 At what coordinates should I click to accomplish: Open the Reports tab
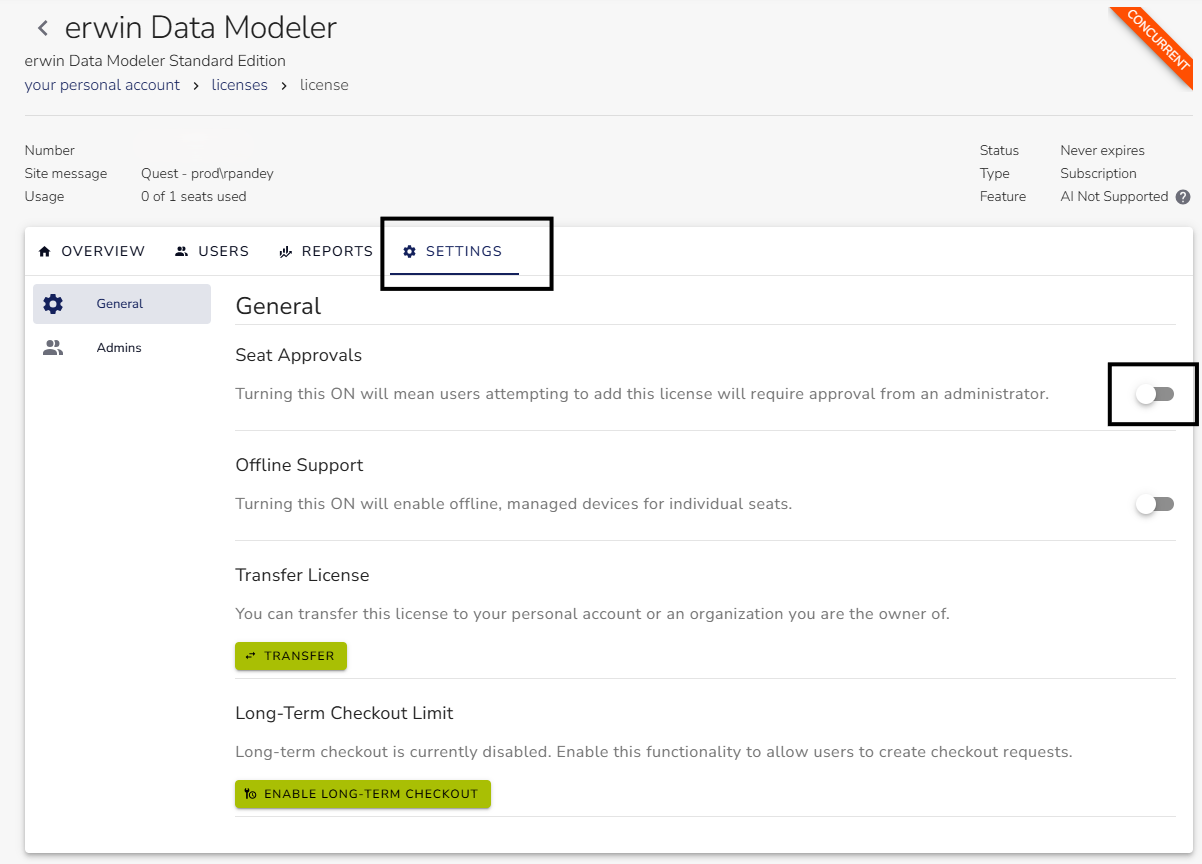[326, 251]
